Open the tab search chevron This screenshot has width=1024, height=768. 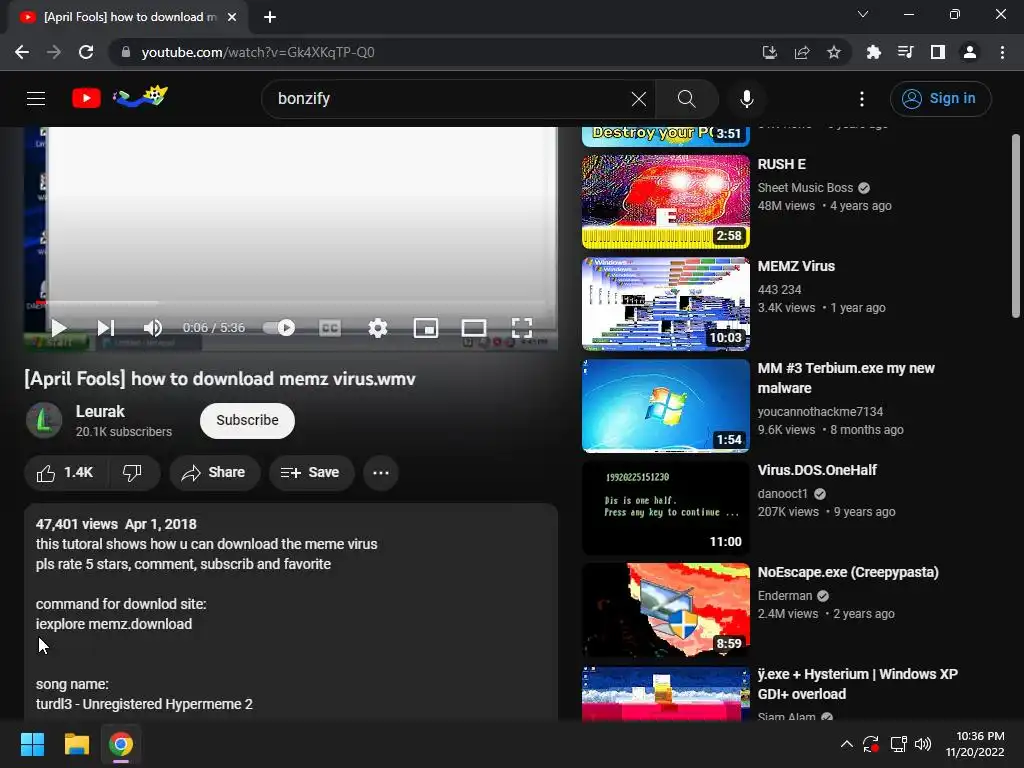[863, 14]
